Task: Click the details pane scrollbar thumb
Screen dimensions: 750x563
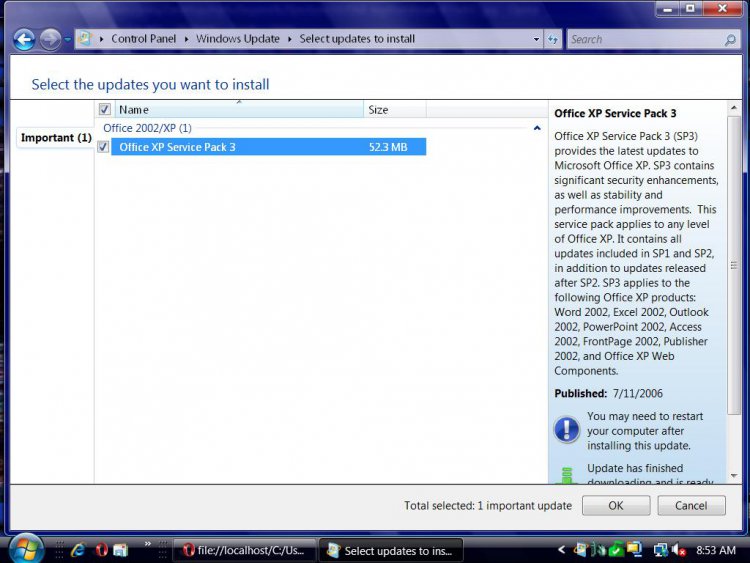Action: click(x=734, y=265)
